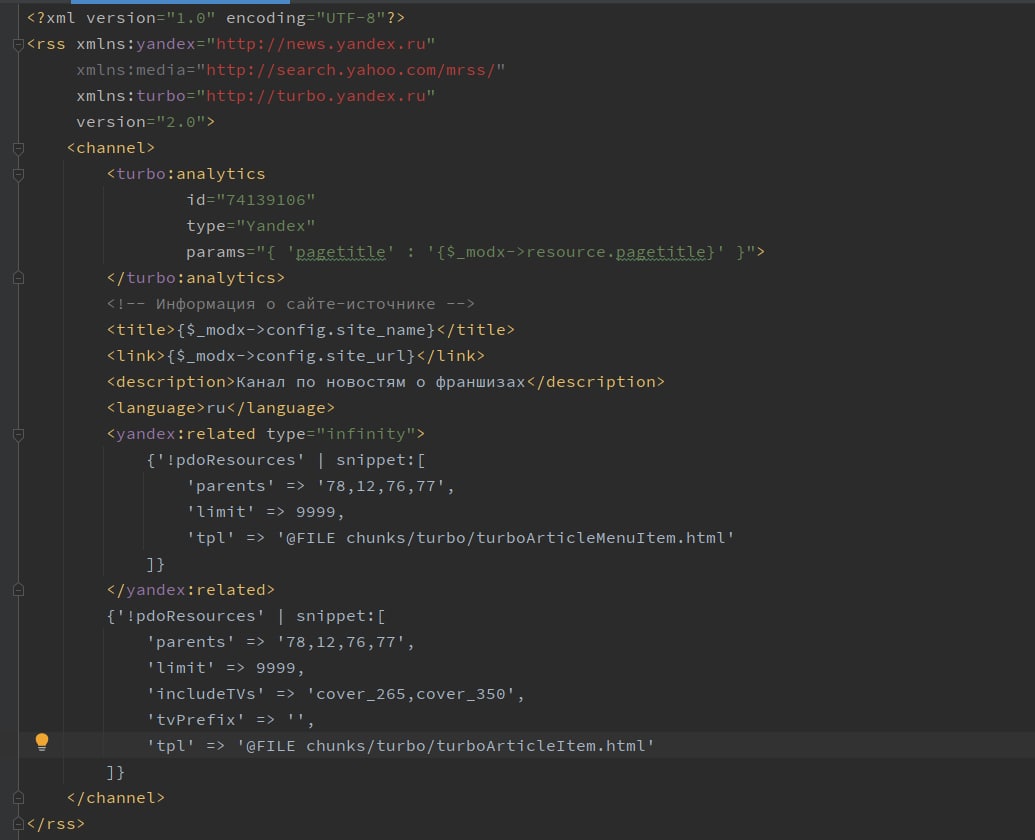Click the http://news.yandex.ru namespace URL
Image resolution: width=1035 pixels, height=840 pixels.
pos(321,44)
